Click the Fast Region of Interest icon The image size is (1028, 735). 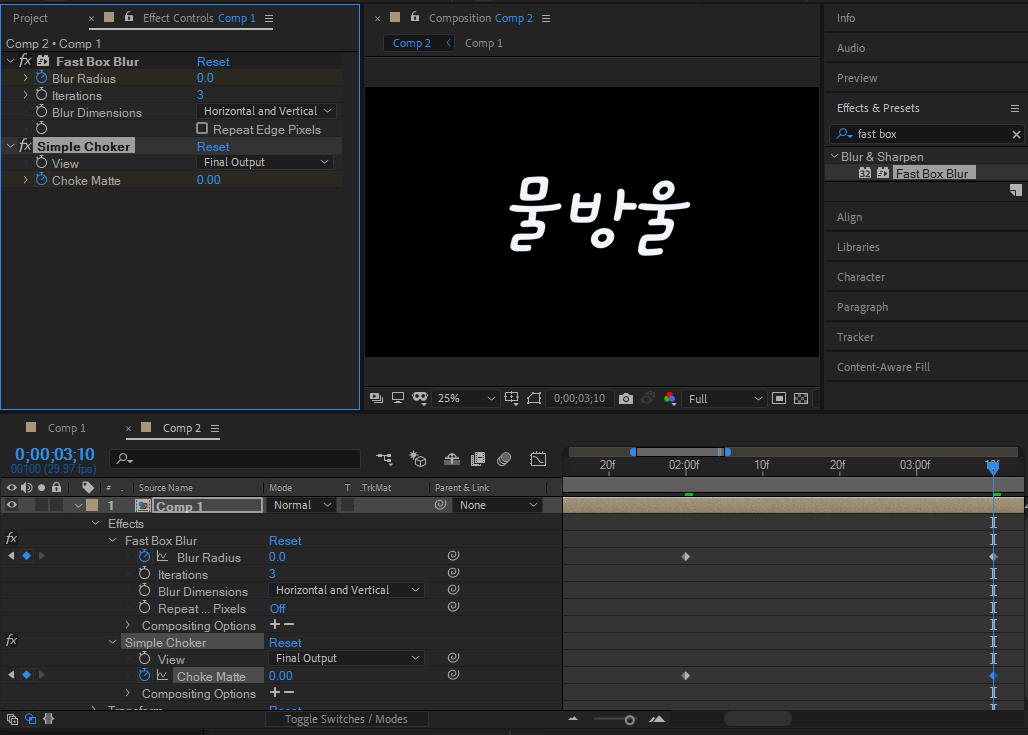coord(779,399)
